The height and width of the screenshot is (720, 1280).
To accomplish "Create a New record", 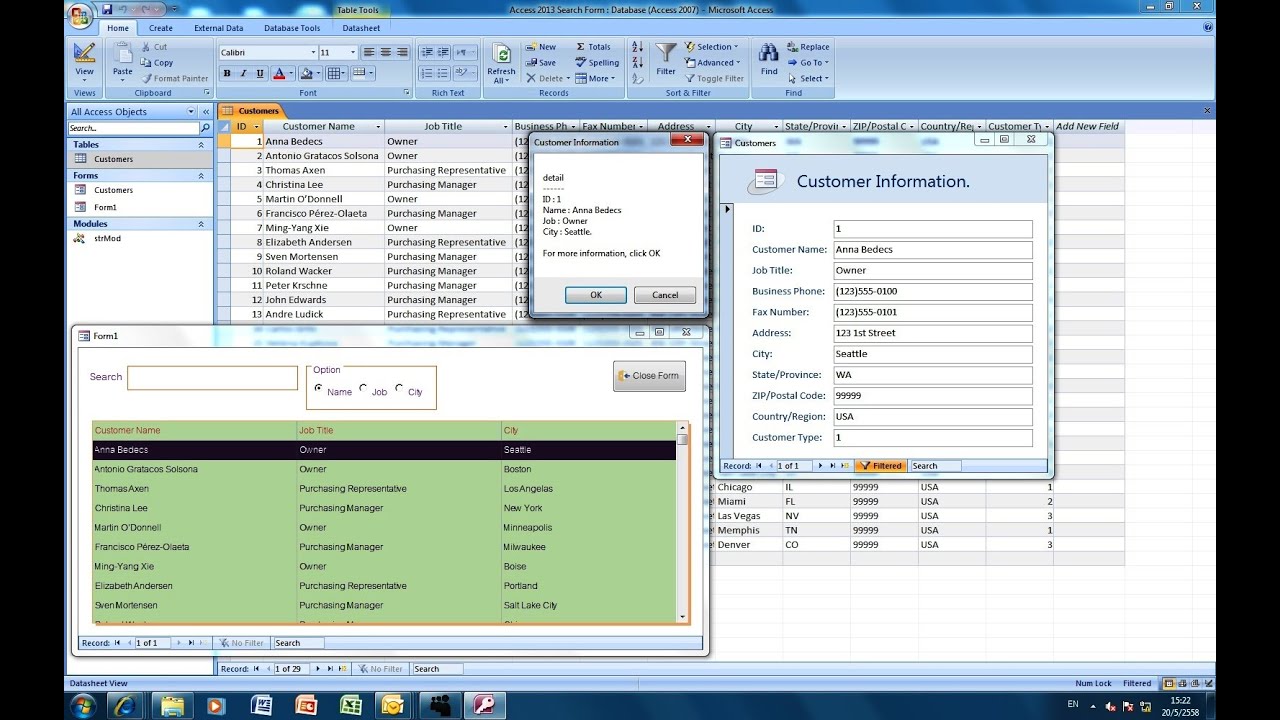I will (540, 47).
